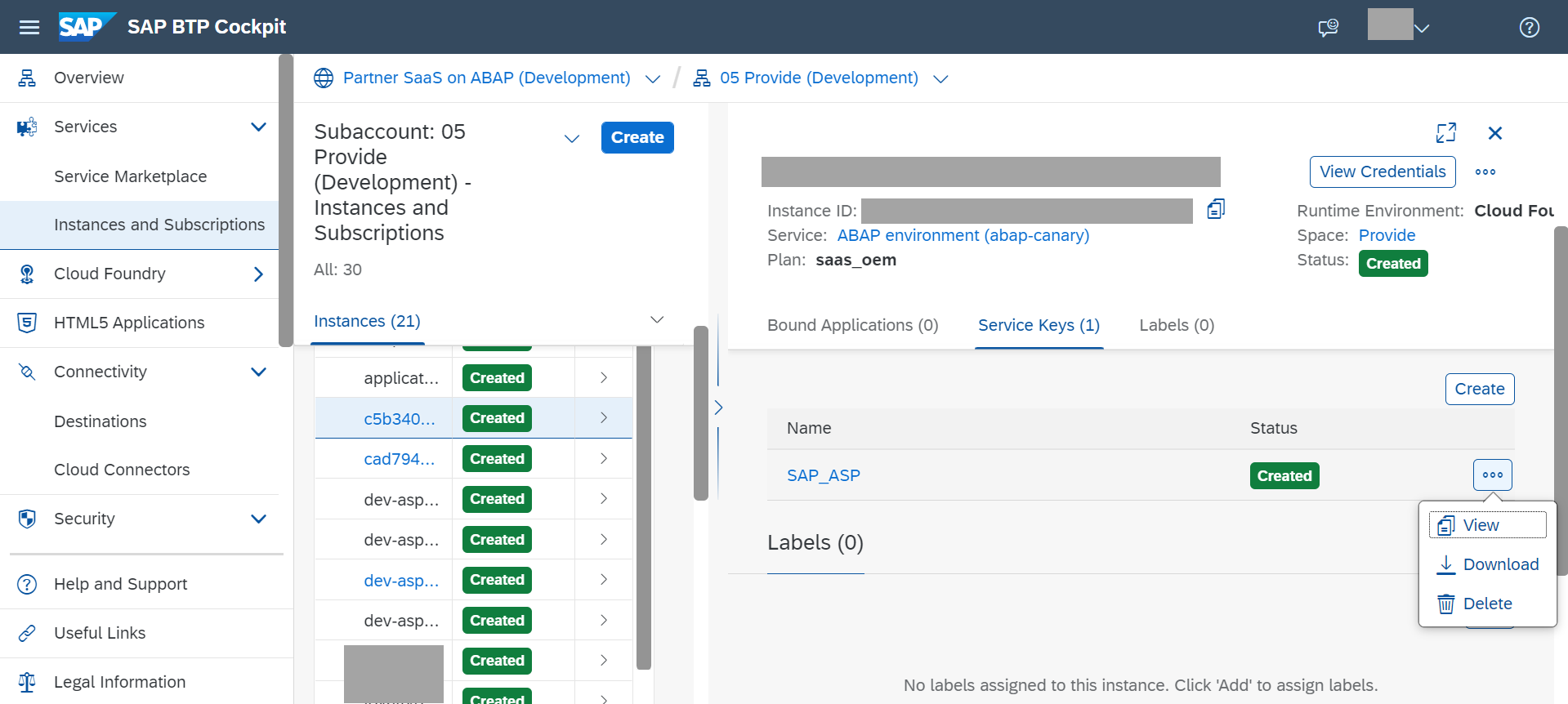Viewport: 1568px width, 704px height.
Task: Open Help and Support icon
Action: 27,584
